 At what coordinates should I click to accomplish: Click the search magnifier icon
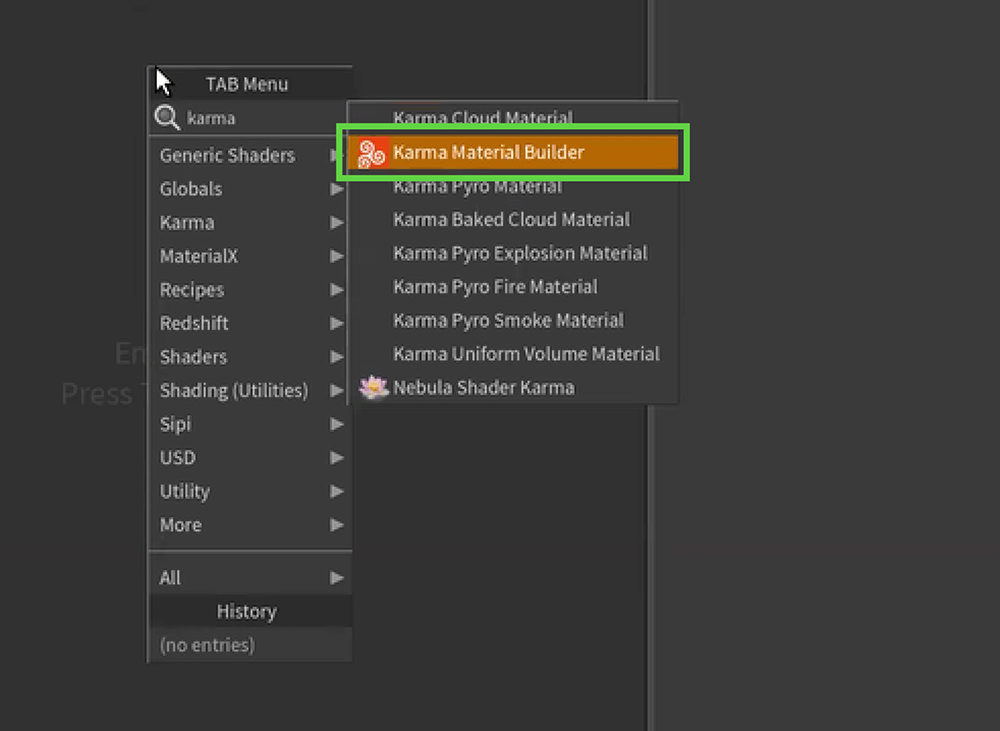click(167, 118)
